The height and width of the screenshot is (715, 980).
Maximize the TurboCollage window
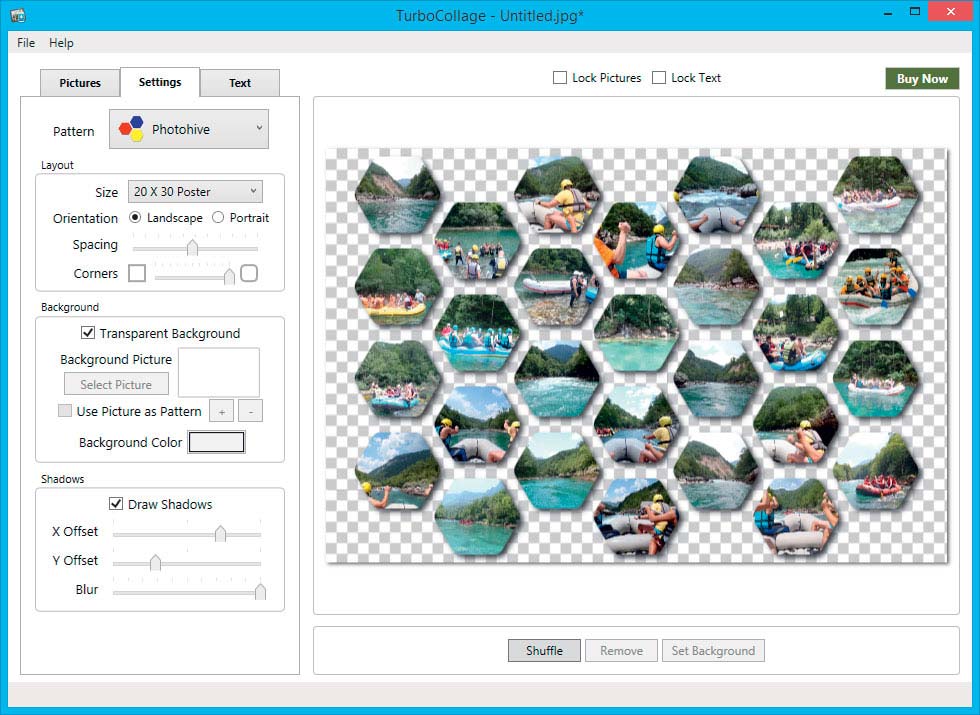tap(915, 12)
